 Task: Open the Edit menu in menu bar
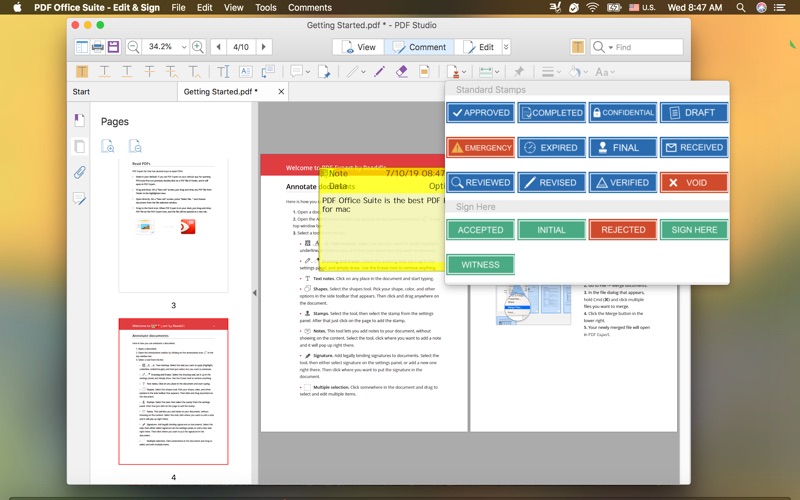pyautogui.click(x=205, y=7)
